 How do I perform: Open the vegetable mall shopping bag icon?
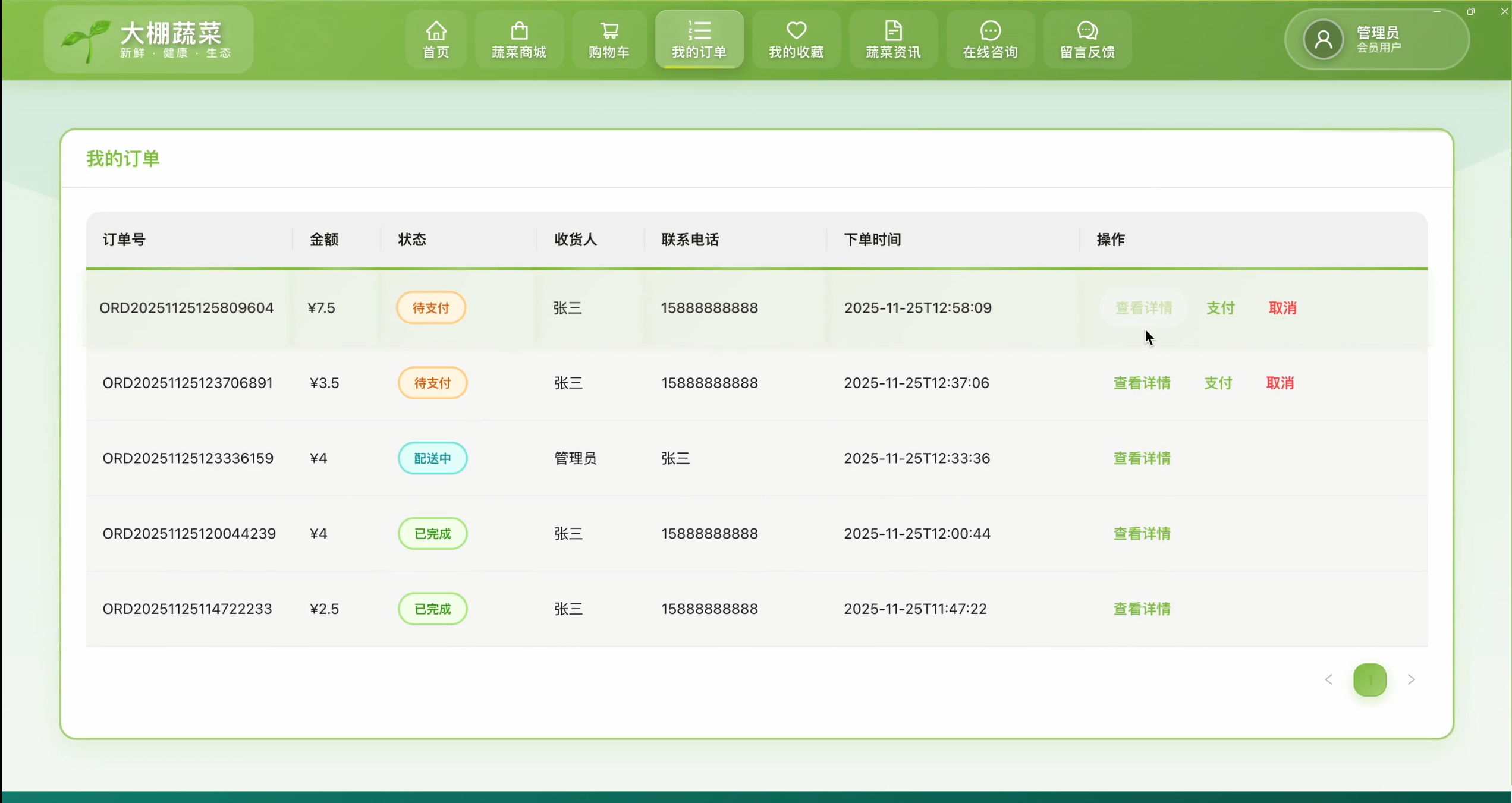tap(519, 31)
